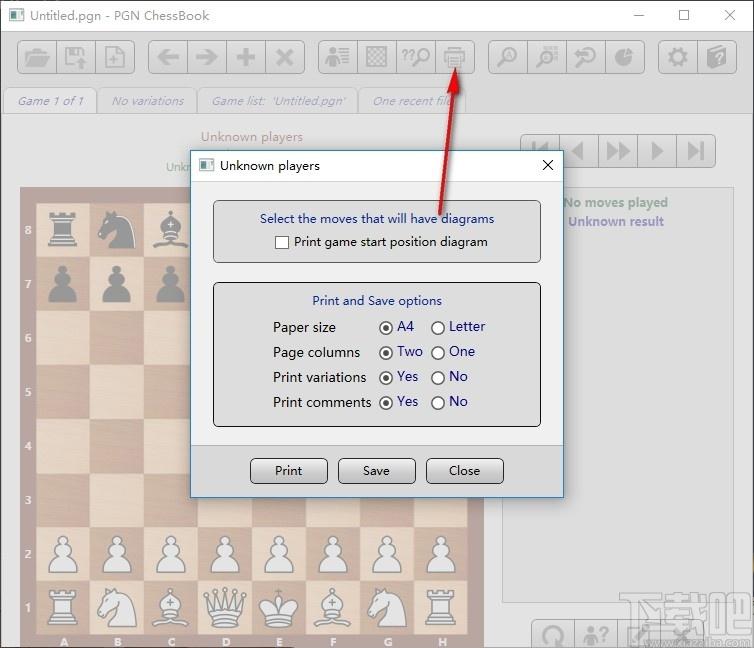
Task: Switch to the 'No variations' tab
Action: 148,101
